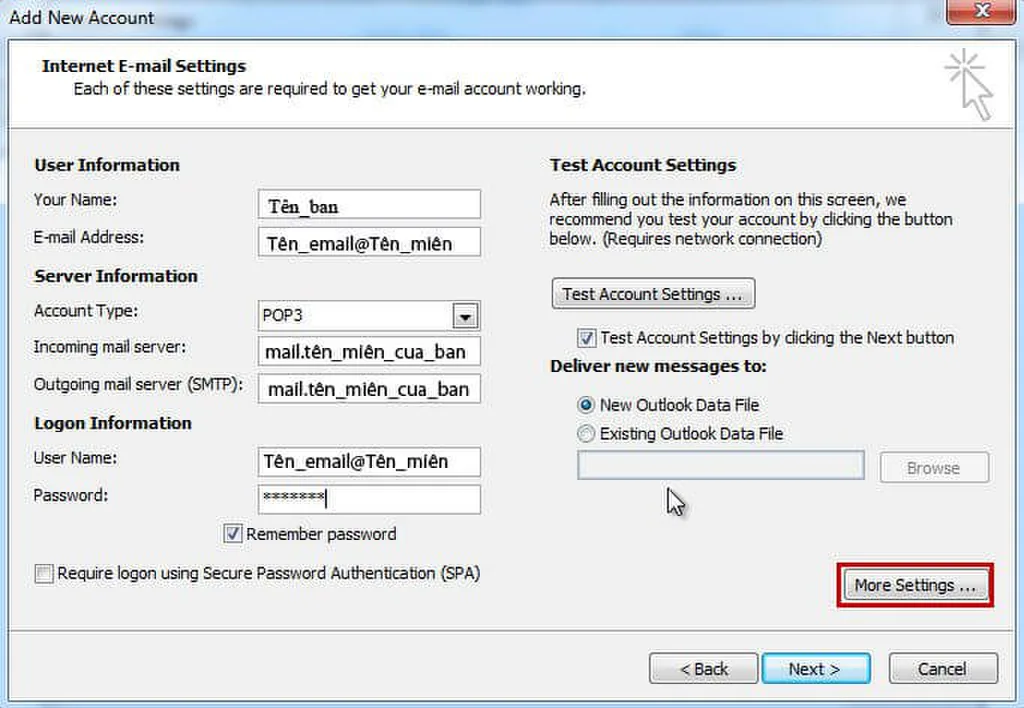The height and width of the screenshot is (708, 1024).
Task: Proceed with the Next button
Action: (x=816, y=669)
